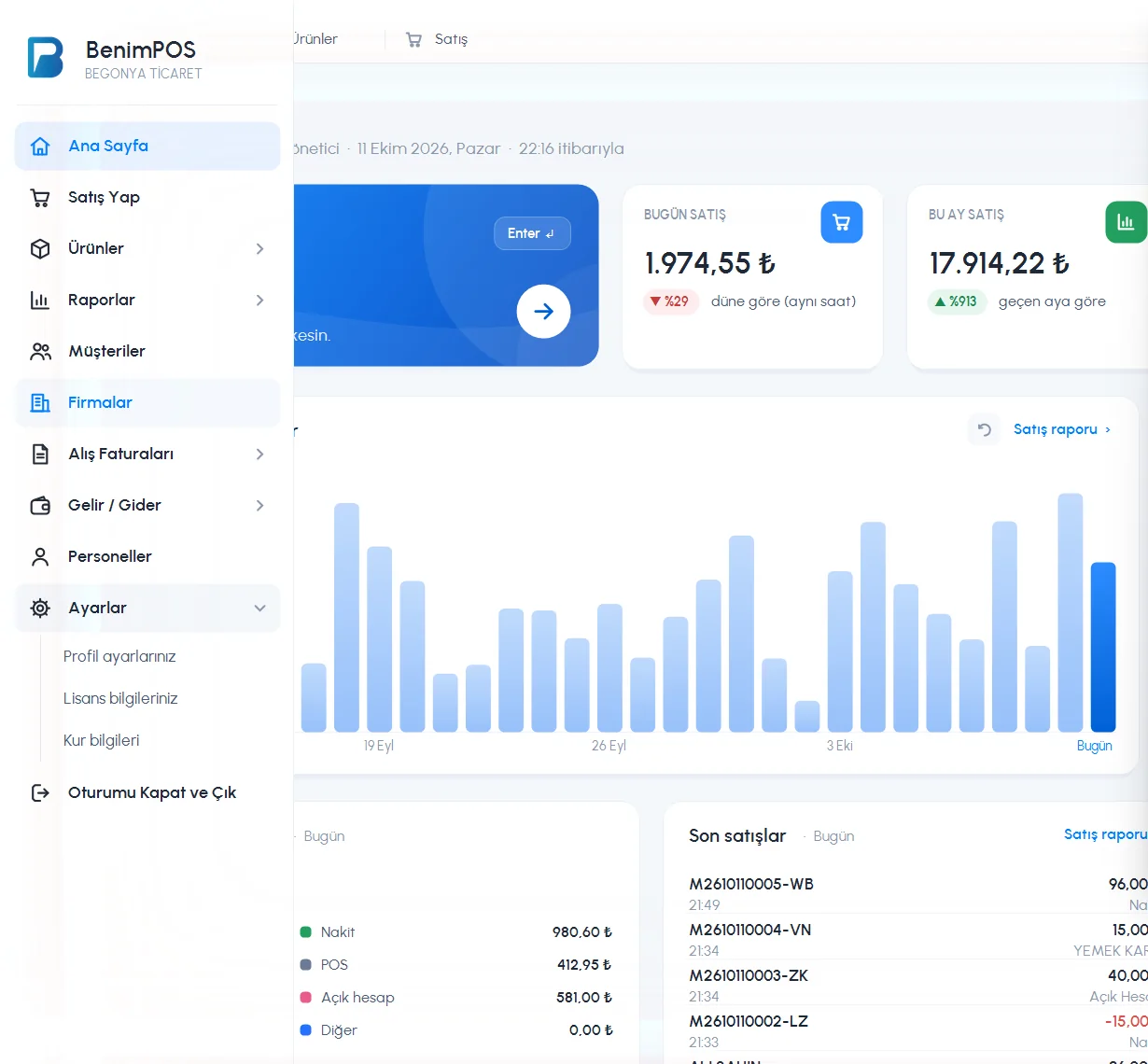Expand the Alış Faturaları submenu chevron
Screen dimensions: 1148x1064
coord(260,455)
